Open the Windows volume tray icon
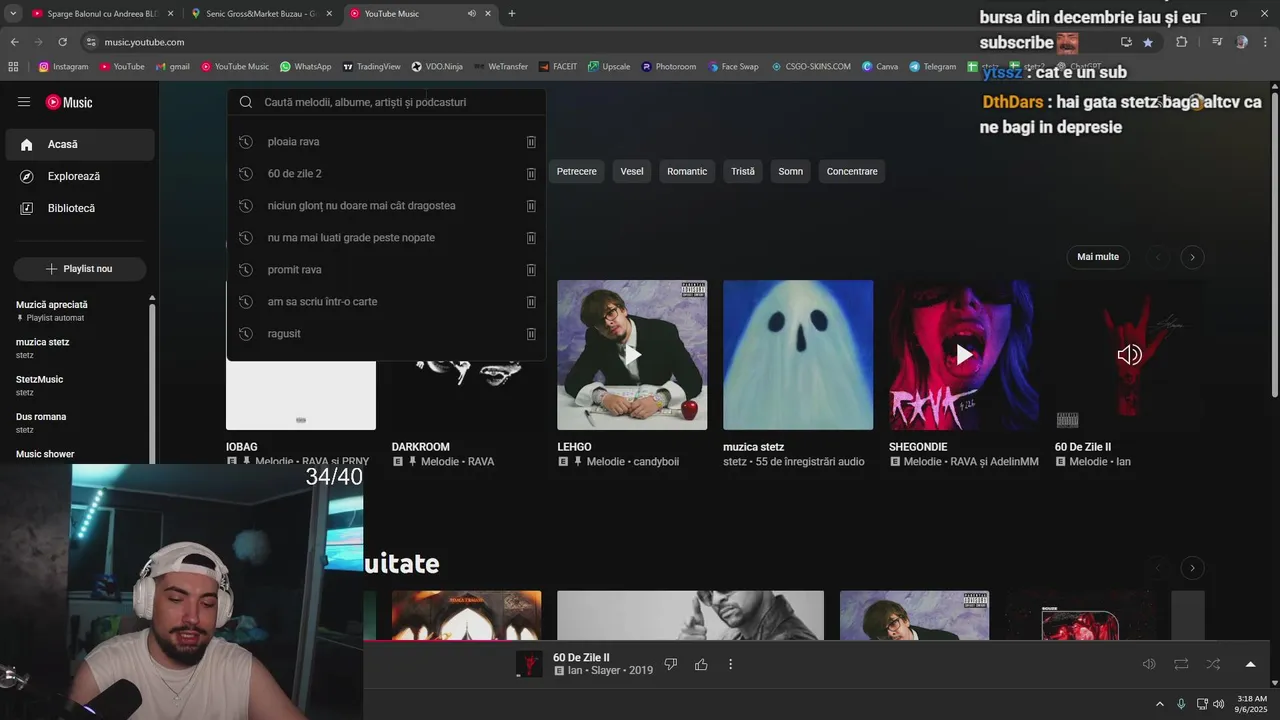This screenshot has width=1280, height=720. click(1218, 704)
